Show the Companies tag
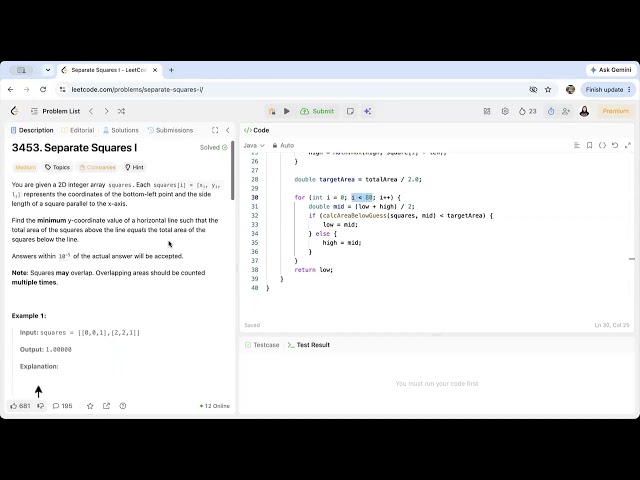 pyautogui.click(x=98, y=167)
